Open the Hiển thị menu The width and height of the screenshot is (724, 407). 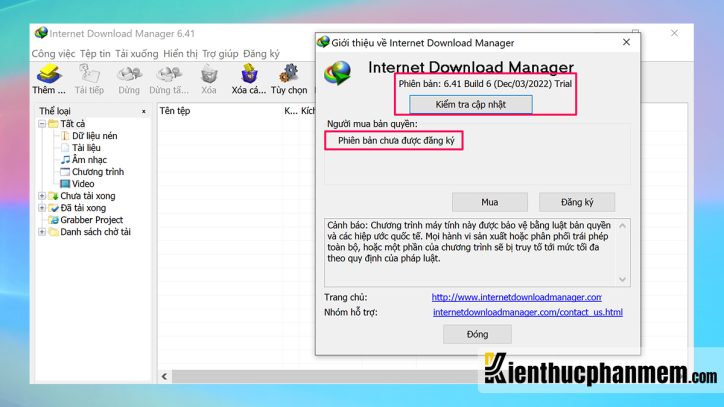[x=180, y=54]
